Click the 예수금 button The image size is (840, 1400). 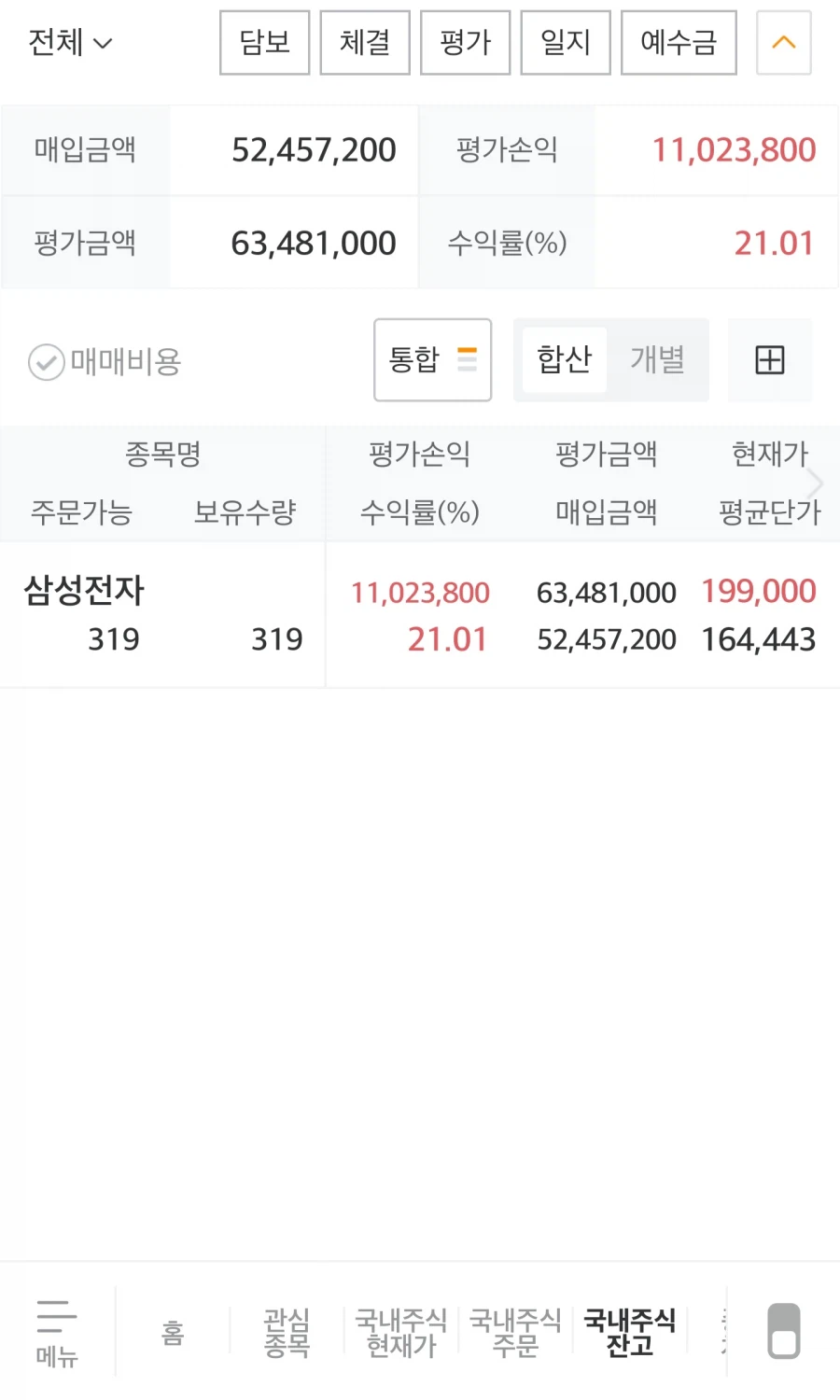click(x=679, y=43)
